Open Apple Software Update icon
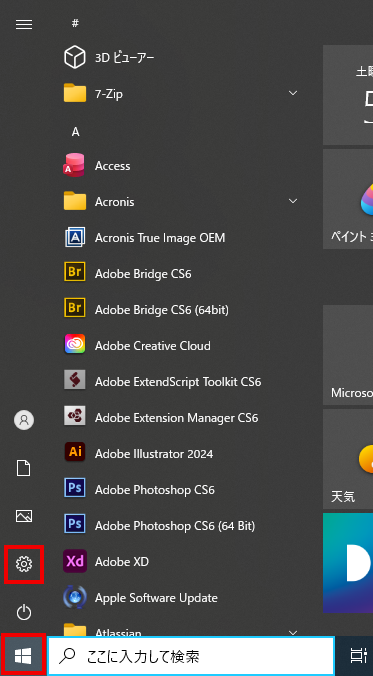The image size is (373, 676). tap(75, 598)
